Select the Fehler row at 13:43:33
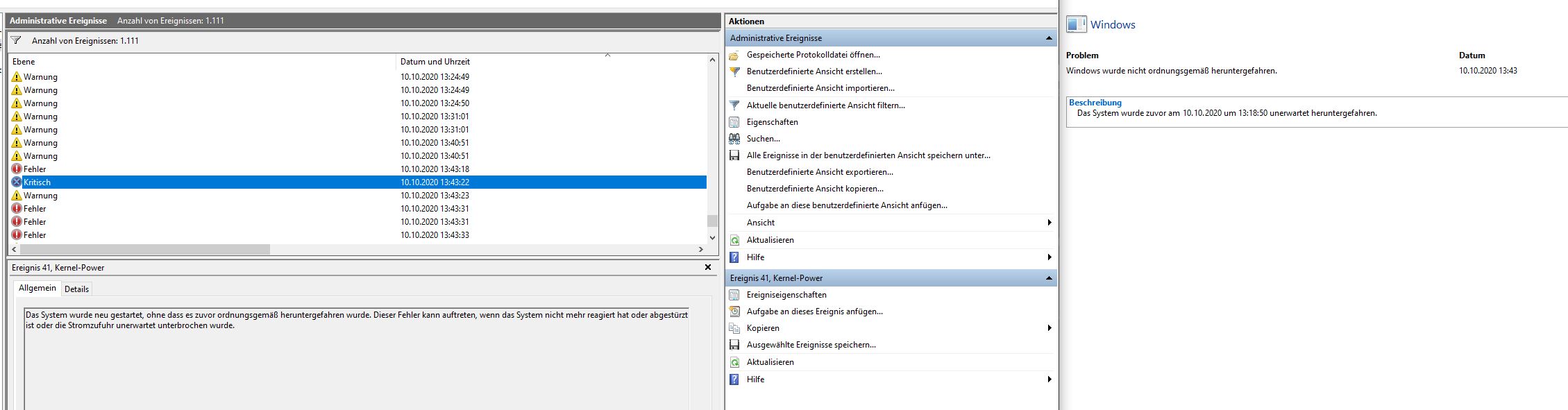 [357, 234]
